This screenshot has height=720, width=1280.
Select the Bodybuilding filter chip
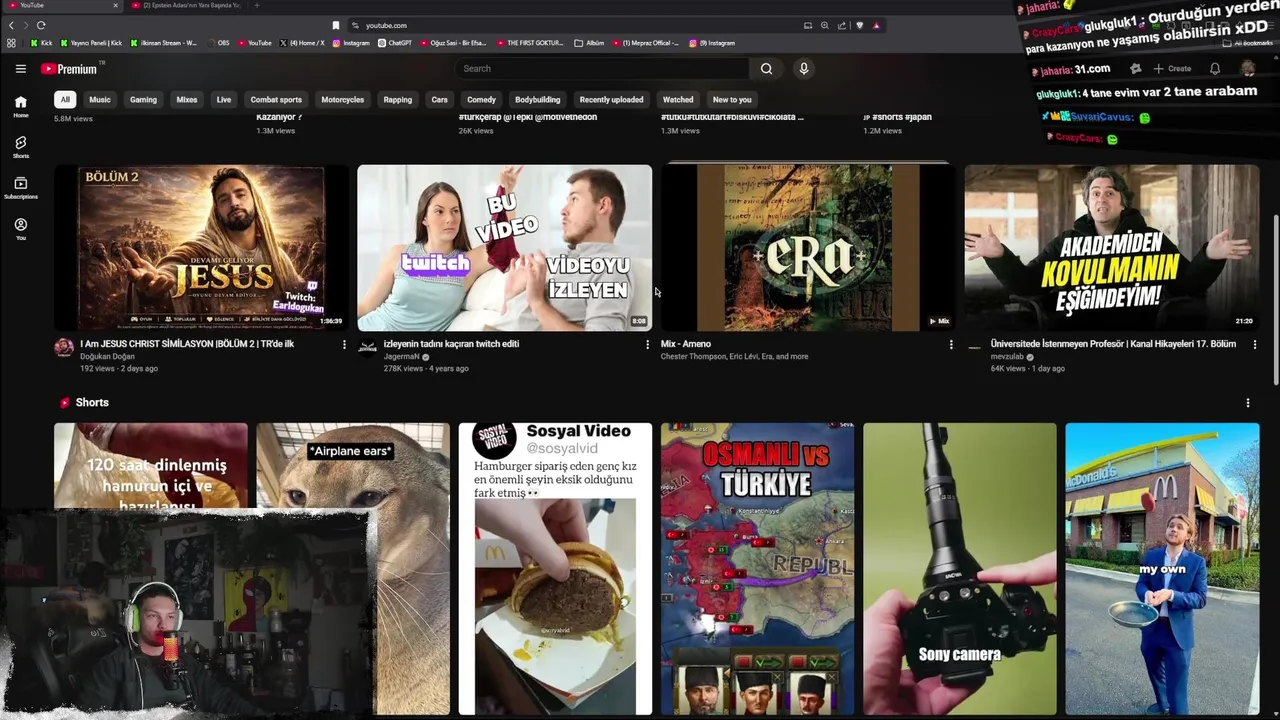click(538, 100)
